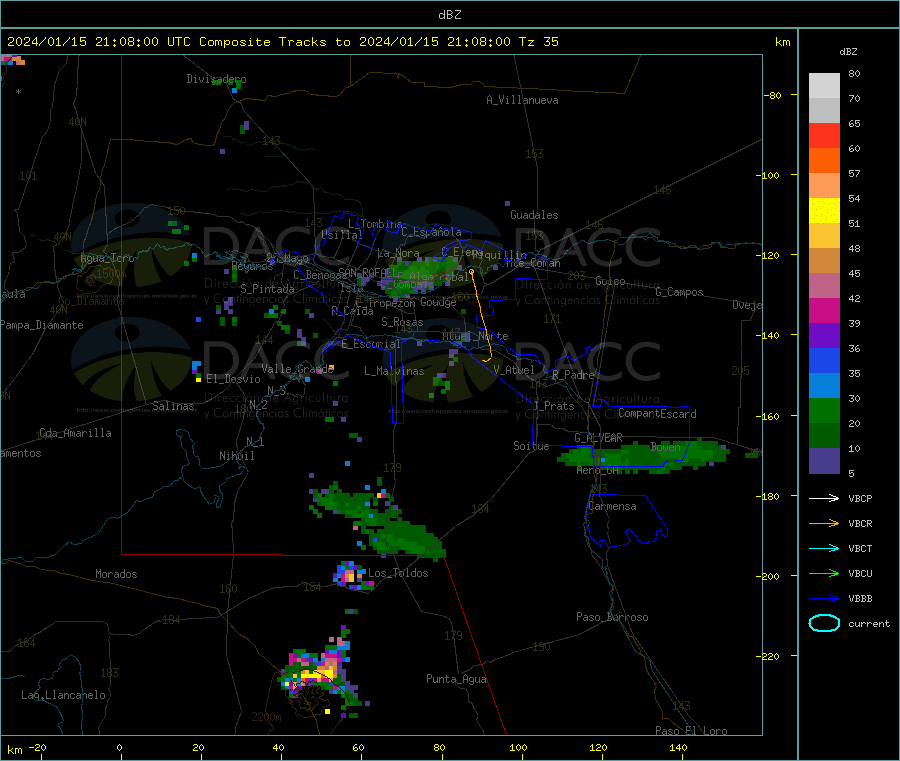Image resolution: width=900 pixels, height=761 pixels.
Task: Click the 'Lag.Llancanelo' map label
Action: [x=63, y=695]
